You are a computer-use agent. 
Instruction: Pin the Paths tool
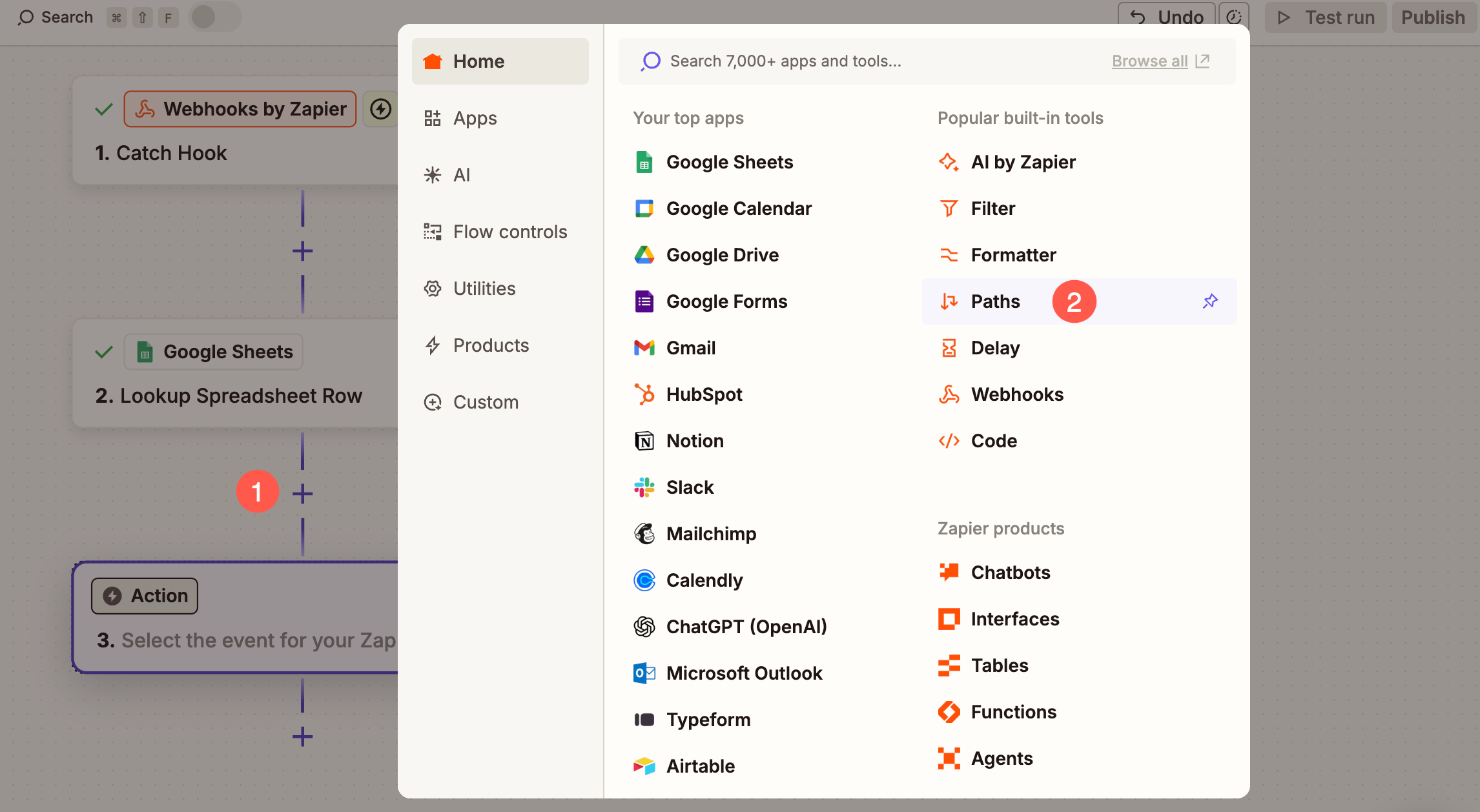(x=1210, y=301)
